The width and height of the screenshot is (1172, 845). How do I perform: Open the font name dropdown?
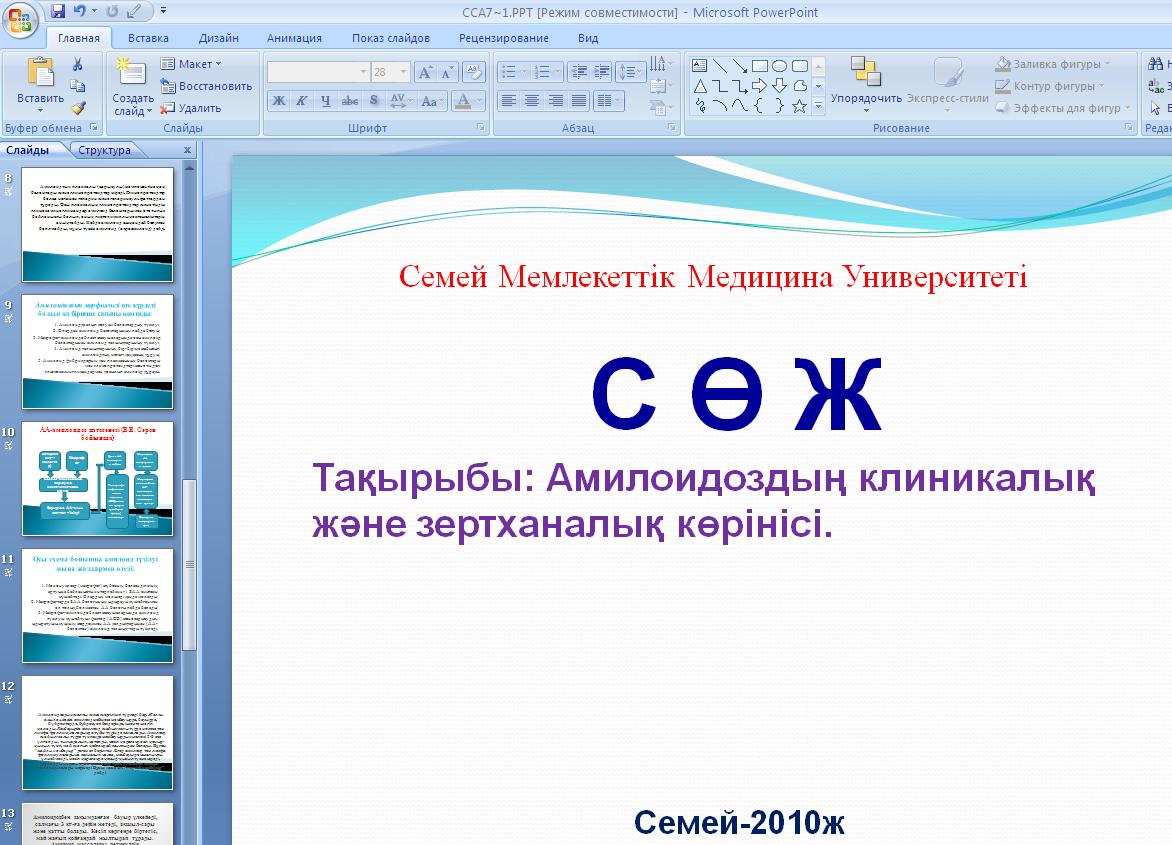[363, 72]
